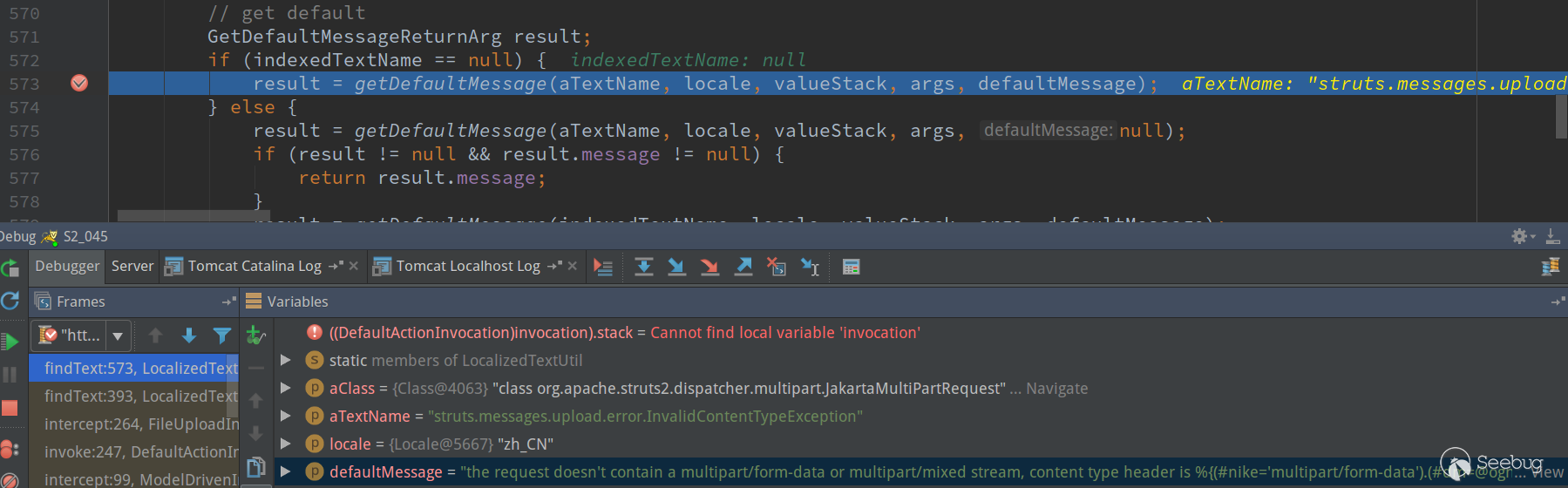Click the Run to Cursor icon
1568x488 pixels.
811,267
